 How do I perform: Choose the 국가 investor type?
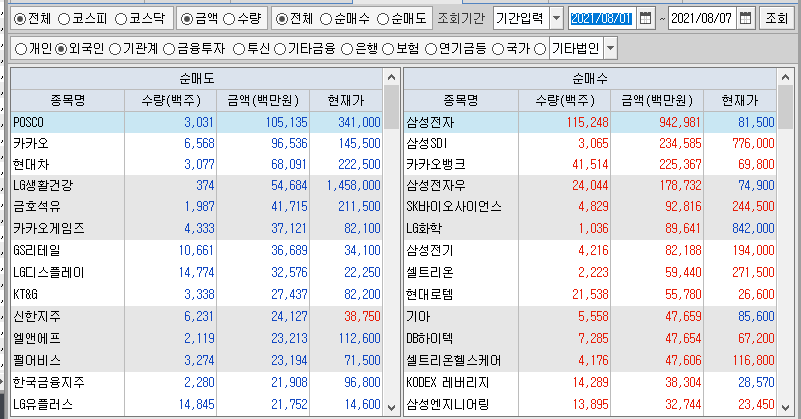tap(498, 49)
